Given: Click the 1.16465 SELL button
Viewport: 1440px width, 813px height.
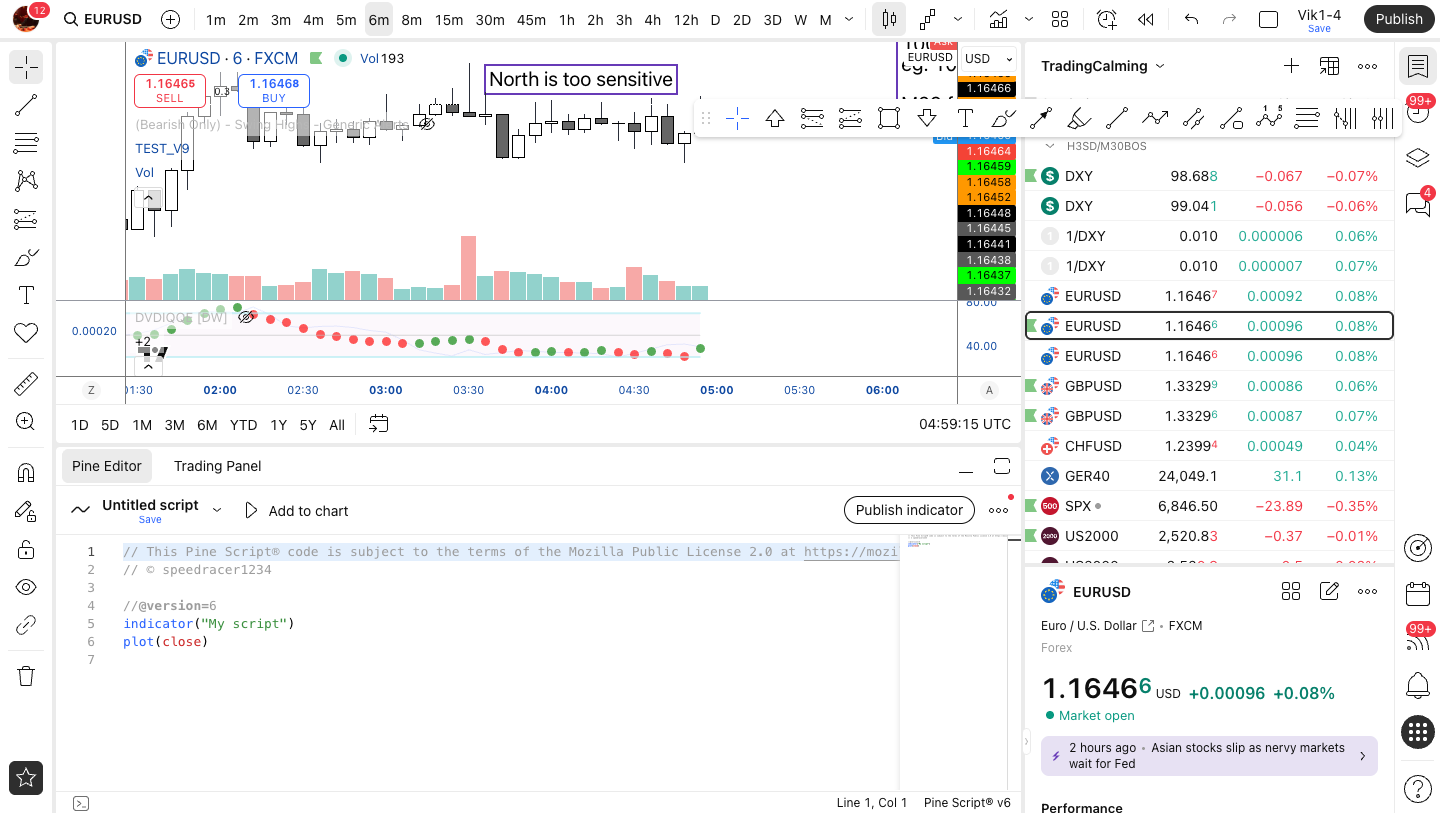Looking at the screenshot, I should click(x=170, y=90).
